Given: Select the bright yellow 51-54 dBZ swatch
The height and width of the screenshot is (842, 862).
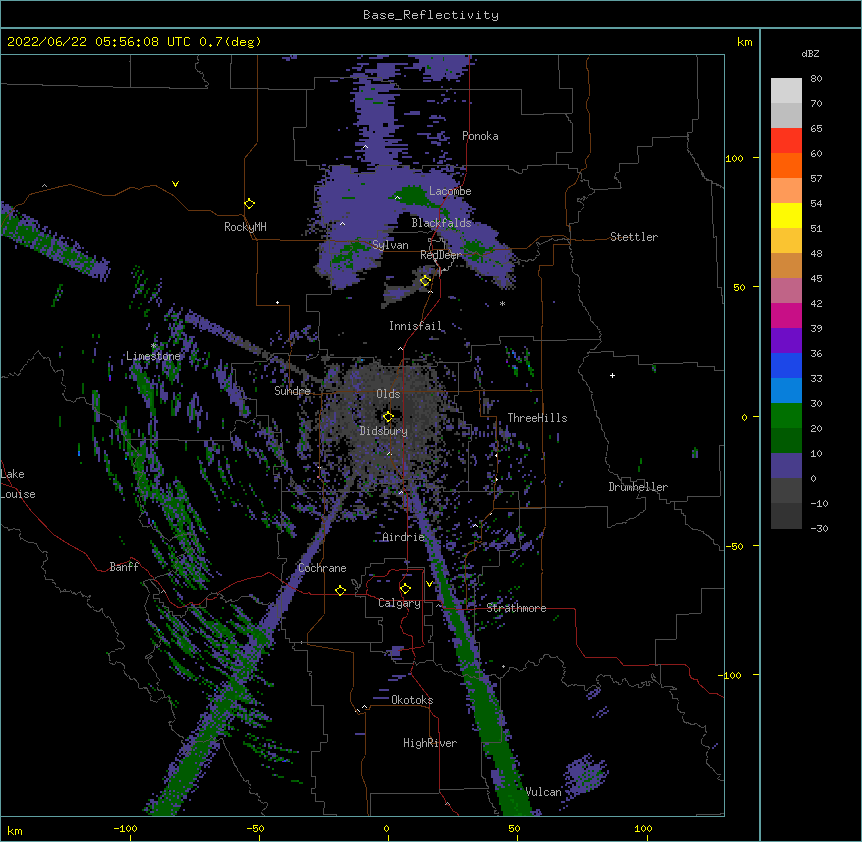Looking at the screenshot, I should (786, 215).
